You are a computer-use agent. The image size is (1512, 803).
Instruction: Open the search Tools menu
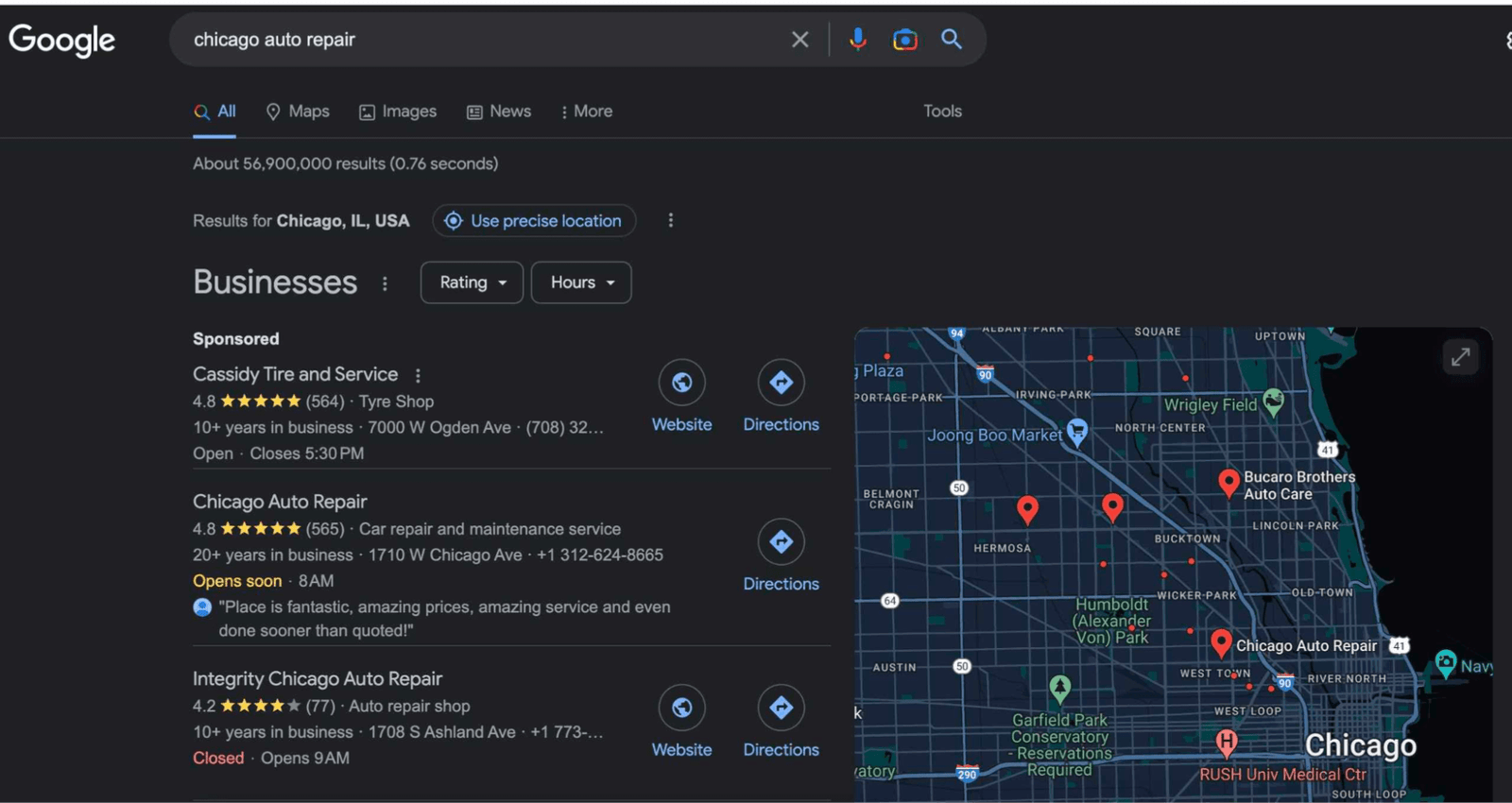[942, 111]
